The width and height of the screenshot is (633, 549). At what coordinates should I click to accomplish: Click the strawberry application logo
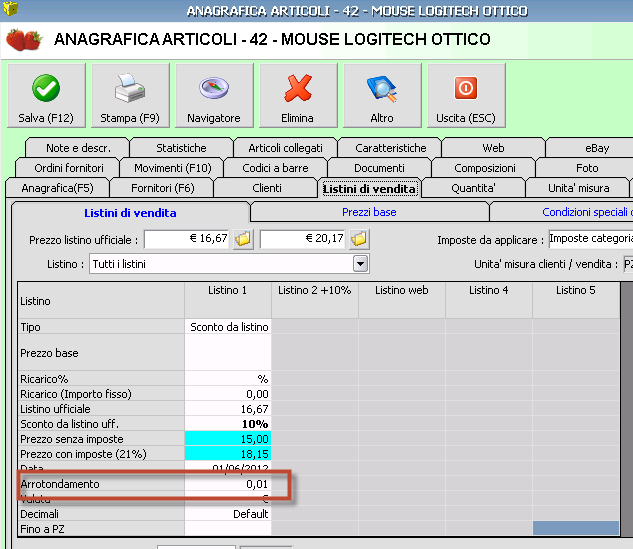[x=24, y=40]
